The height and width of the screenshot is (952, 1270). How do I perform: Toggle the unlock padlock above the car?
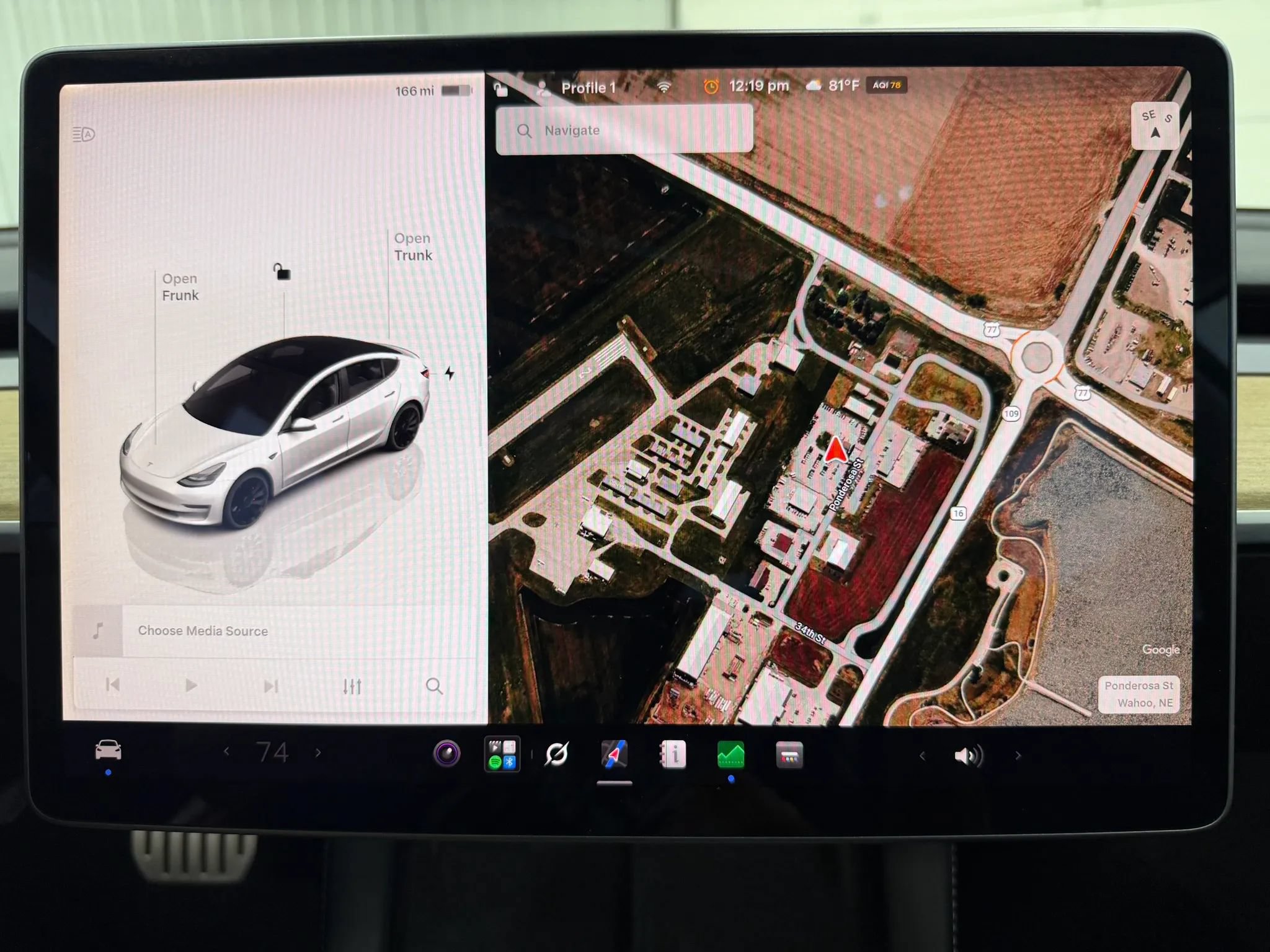(282, 271)
